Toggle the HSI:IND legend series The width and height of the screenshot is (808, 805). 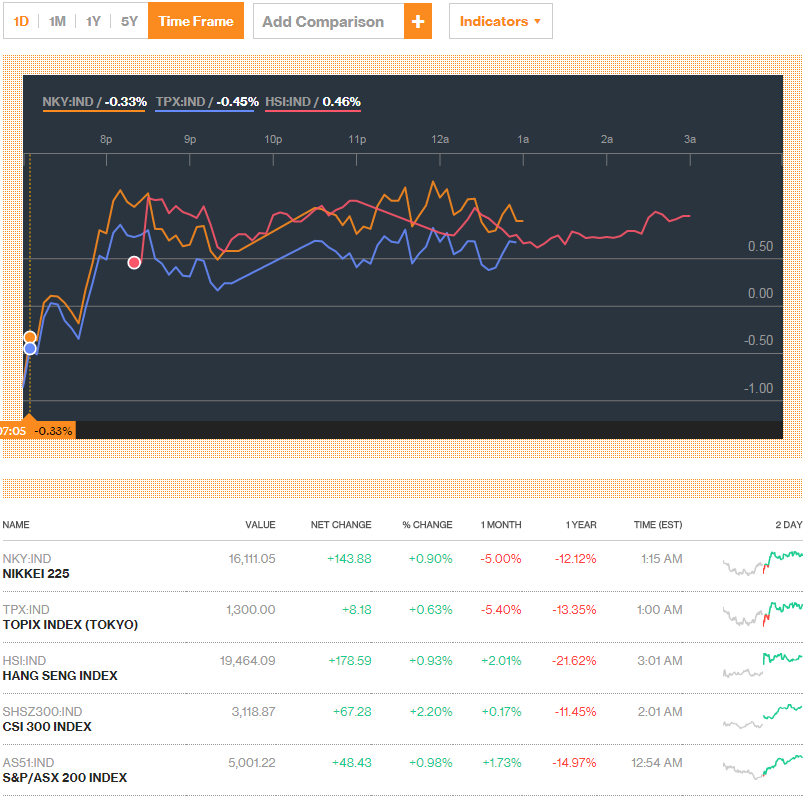click(313, 102)
